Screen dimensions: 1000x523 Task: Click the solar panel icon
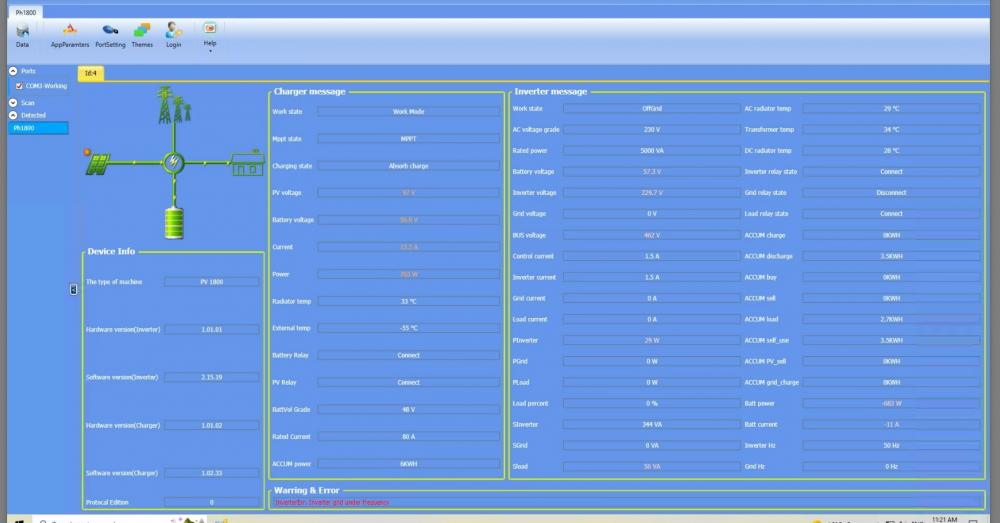click(x=98, y=164)
